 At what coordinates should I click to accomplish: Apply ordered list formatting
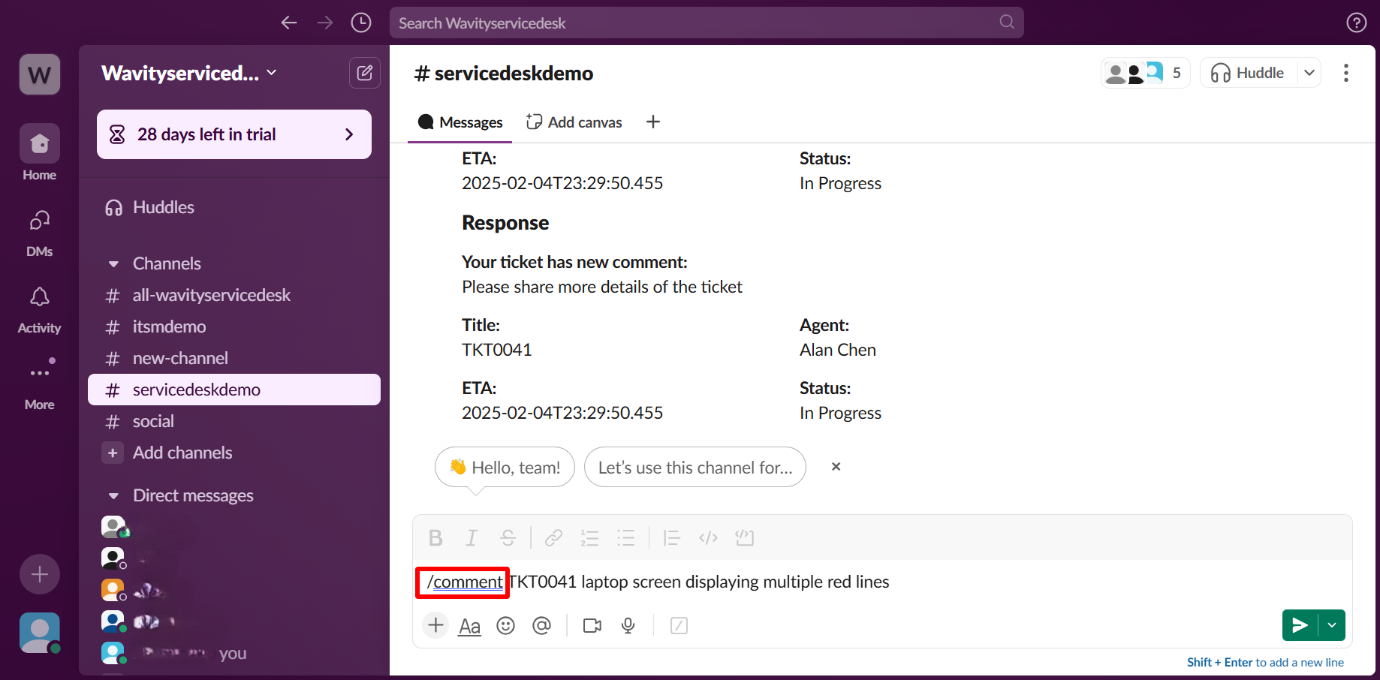590,538
